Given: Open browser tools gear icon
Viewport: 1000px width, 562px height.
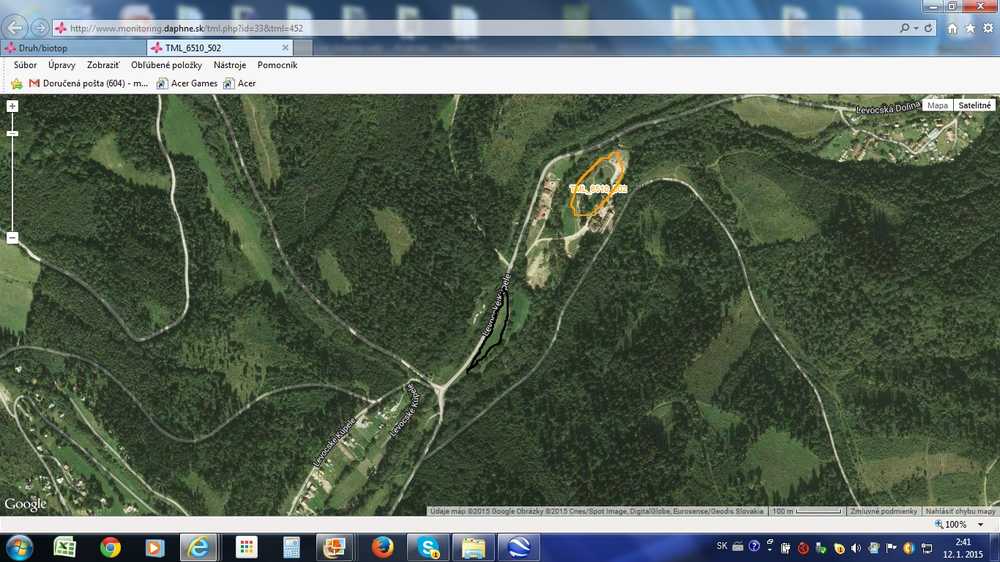Looking at the screenshot, I should pos(988,28).
